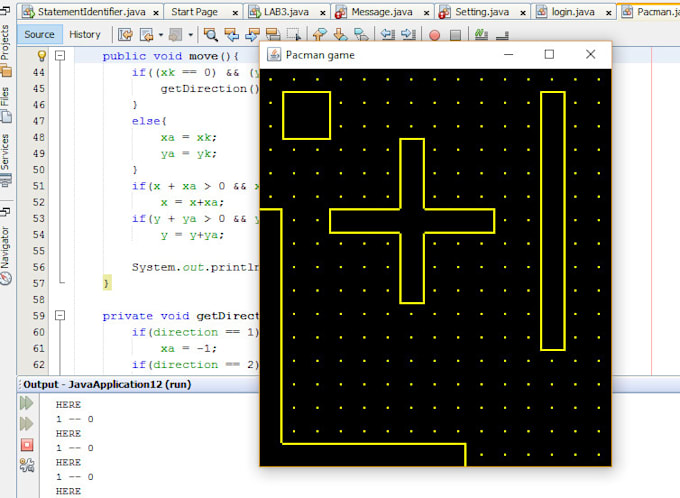This screenshot has width=680, height=498.
Task: Open the Navigator side panel
Action: tap(7, 250)
